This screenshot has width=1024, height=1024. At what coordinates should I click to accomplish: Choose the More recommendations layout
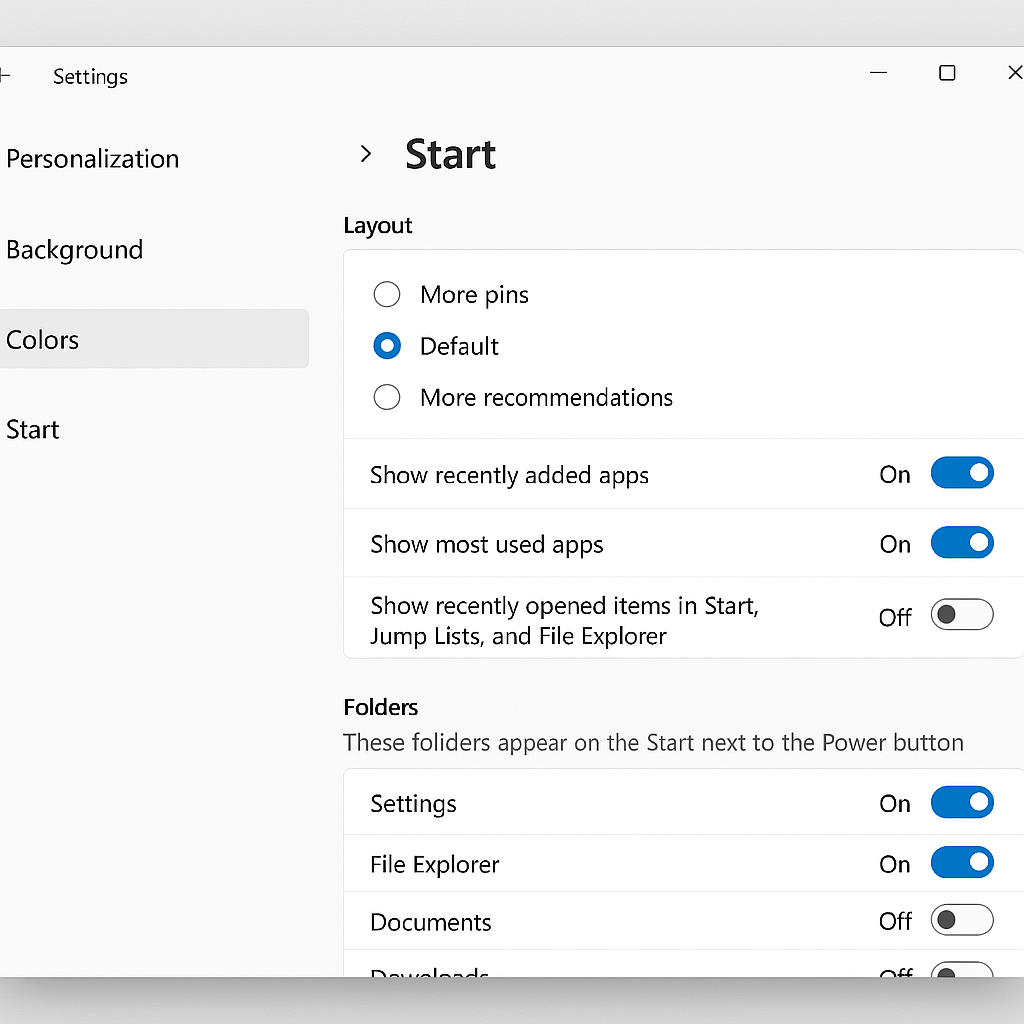pyautogui.click(x=387, y=397)
